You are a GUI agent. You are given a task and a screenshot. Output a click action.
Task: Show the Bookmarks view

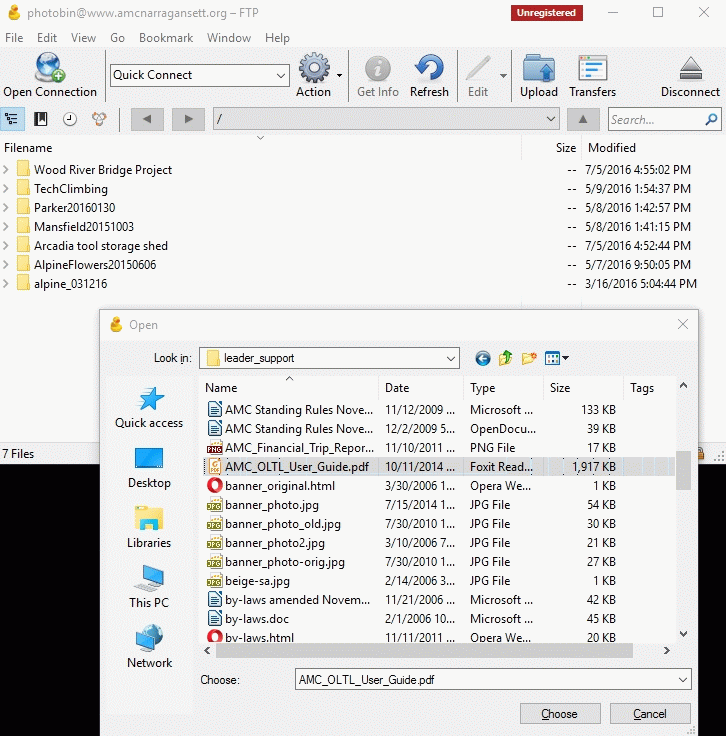pos(41,119)
